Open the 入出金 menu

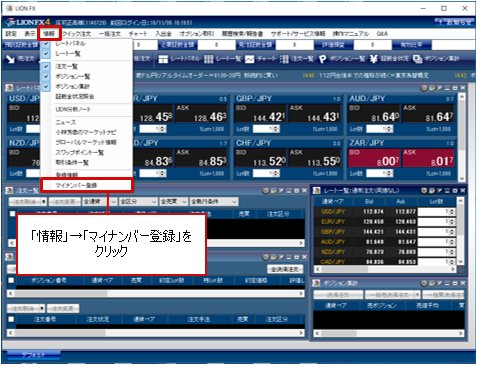(x=163, y=34)
